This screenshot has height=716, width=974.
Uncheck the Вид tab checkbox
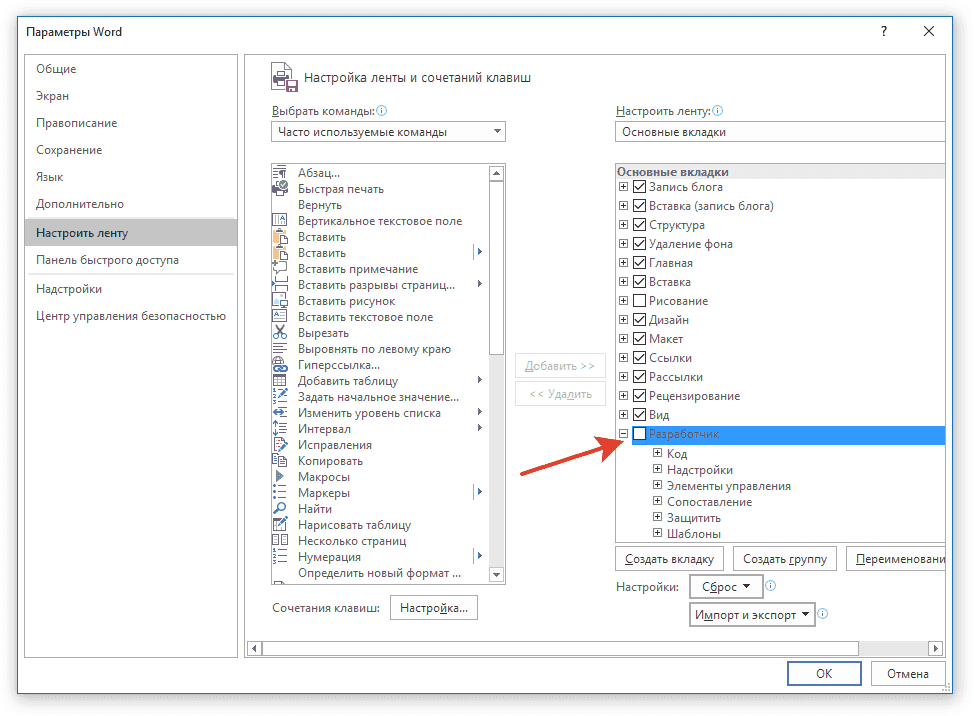[639, 415]
